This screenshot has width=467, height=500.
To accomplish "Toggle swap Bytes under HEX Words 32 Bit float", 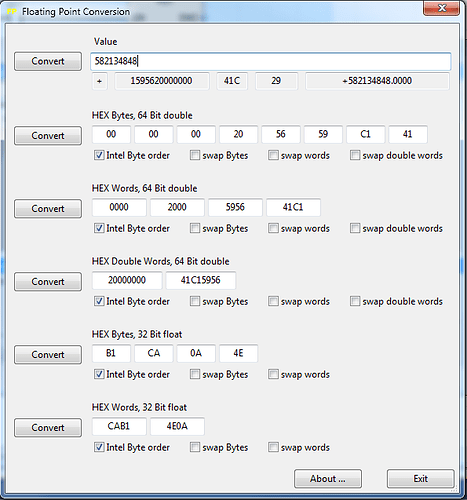I will click(x=195, y=447).
